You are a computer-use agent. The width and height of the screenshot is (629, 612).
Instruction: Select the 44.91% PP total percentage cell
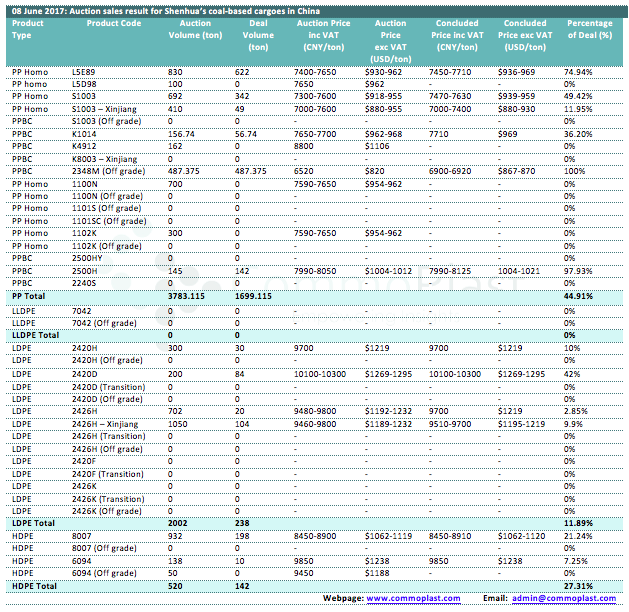click(578, 297)
